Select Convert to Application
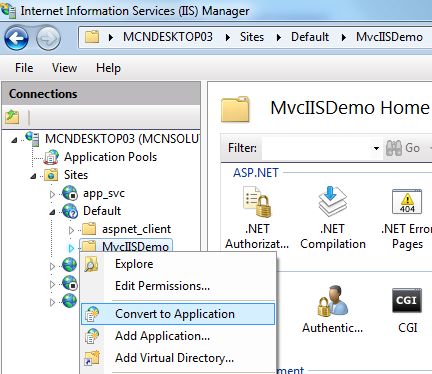This screenshot has height=374, width=432. [x=178, y=314]
